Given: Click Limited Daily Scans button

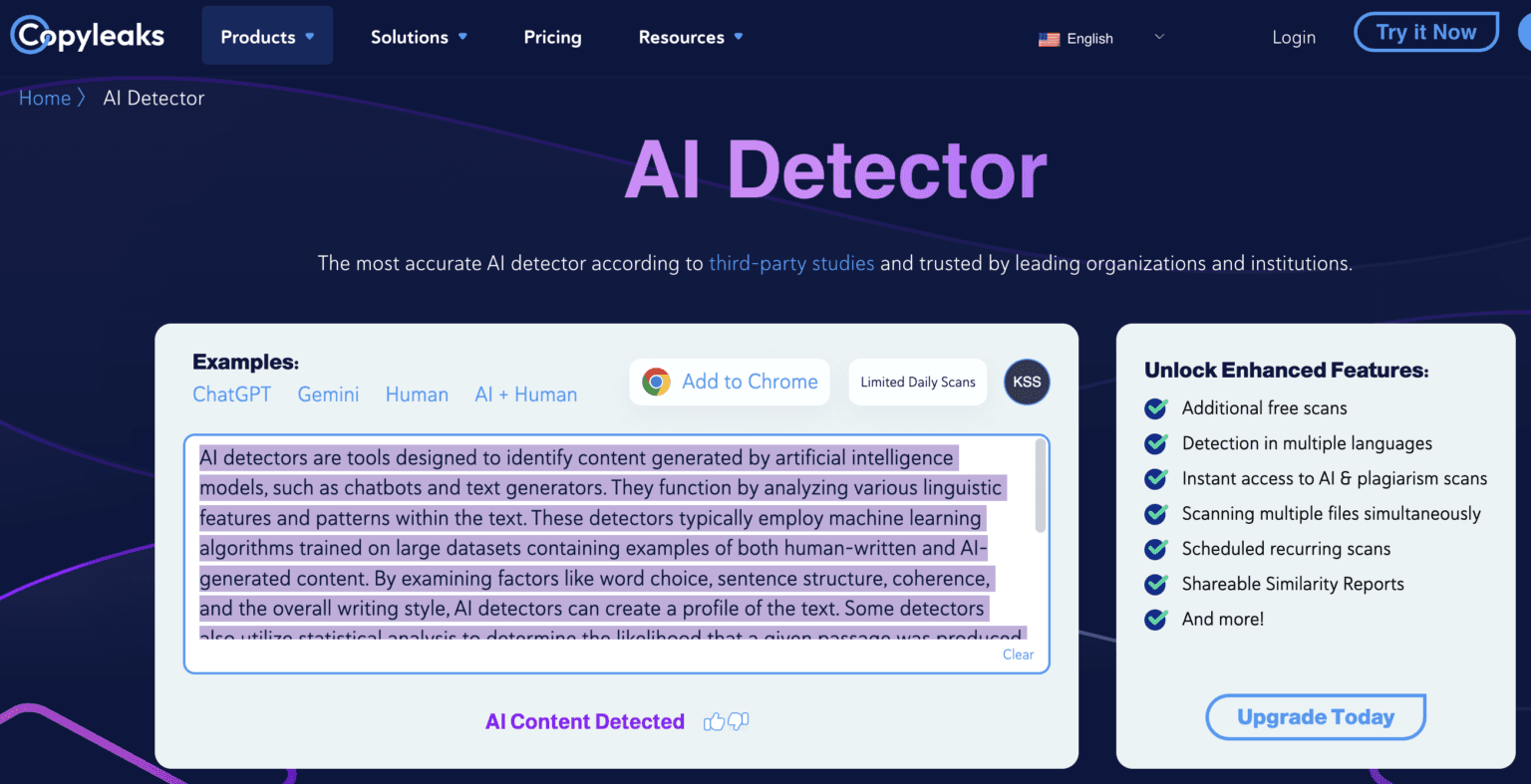Looking at the screenshot, I should [918, 382].
